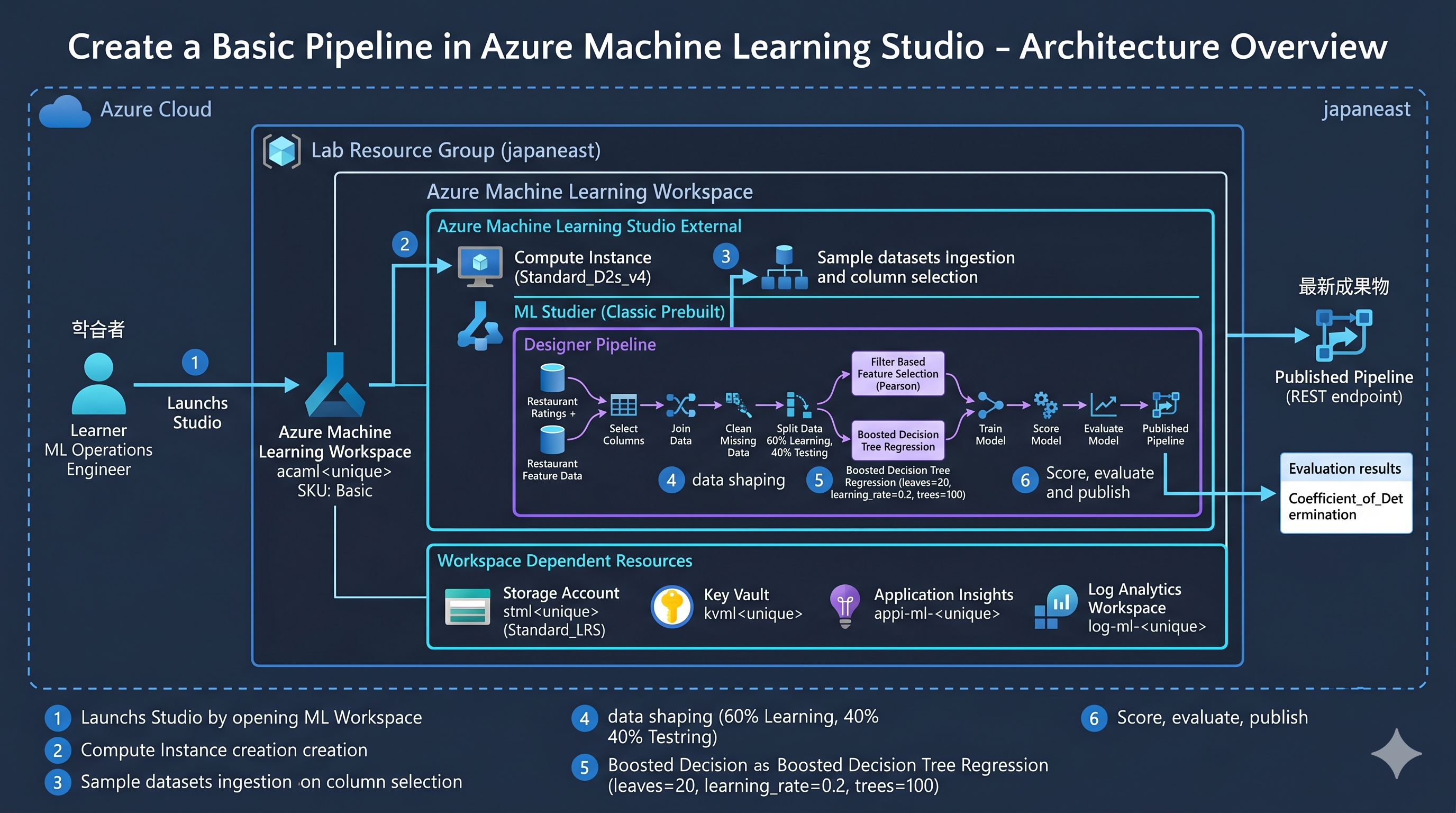Click the Workspace Dependent Resources heading

565,561
